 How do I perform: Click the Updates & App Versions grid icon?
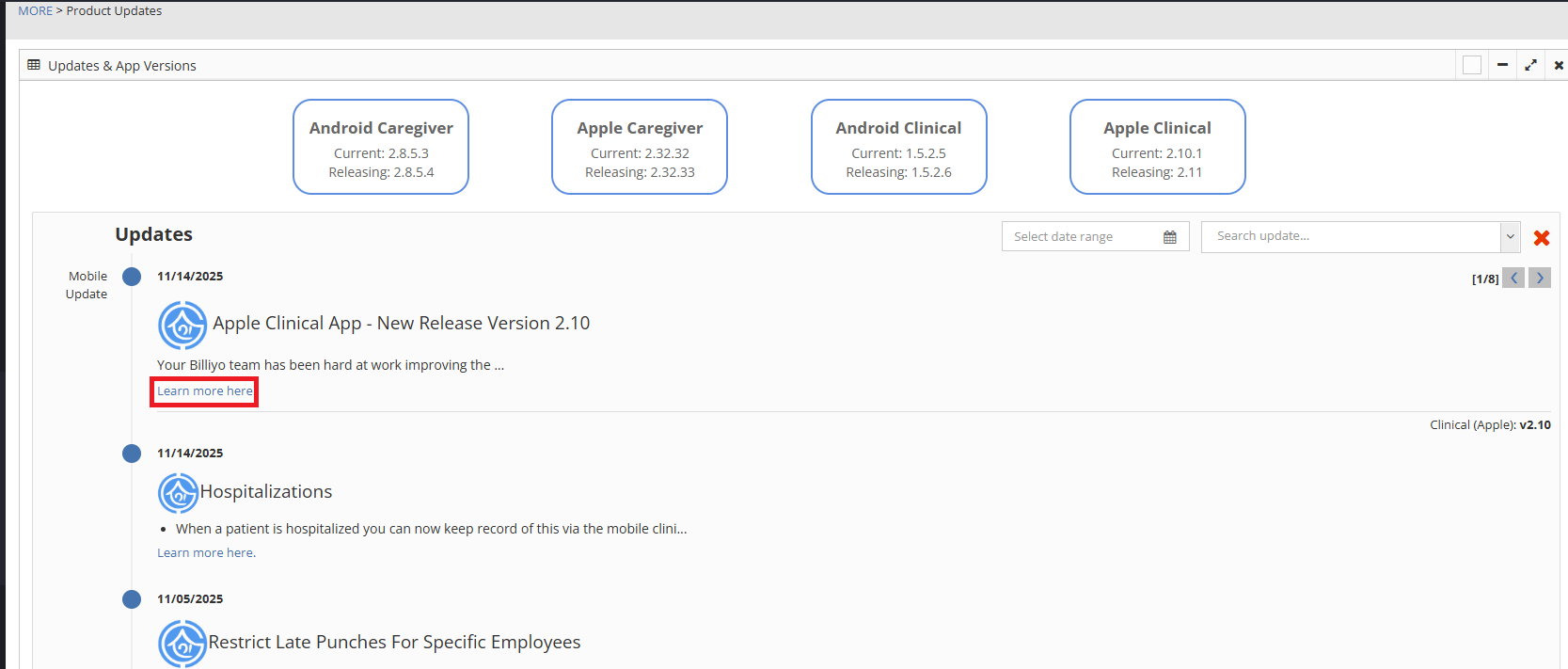coord(34,65)
